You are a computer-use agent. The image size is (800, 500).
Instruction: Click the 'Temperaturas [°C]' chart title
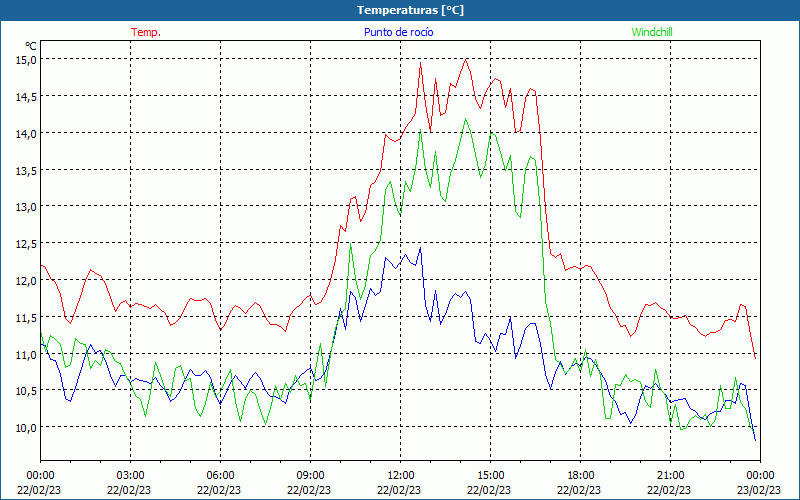click(x=410, y=10)
